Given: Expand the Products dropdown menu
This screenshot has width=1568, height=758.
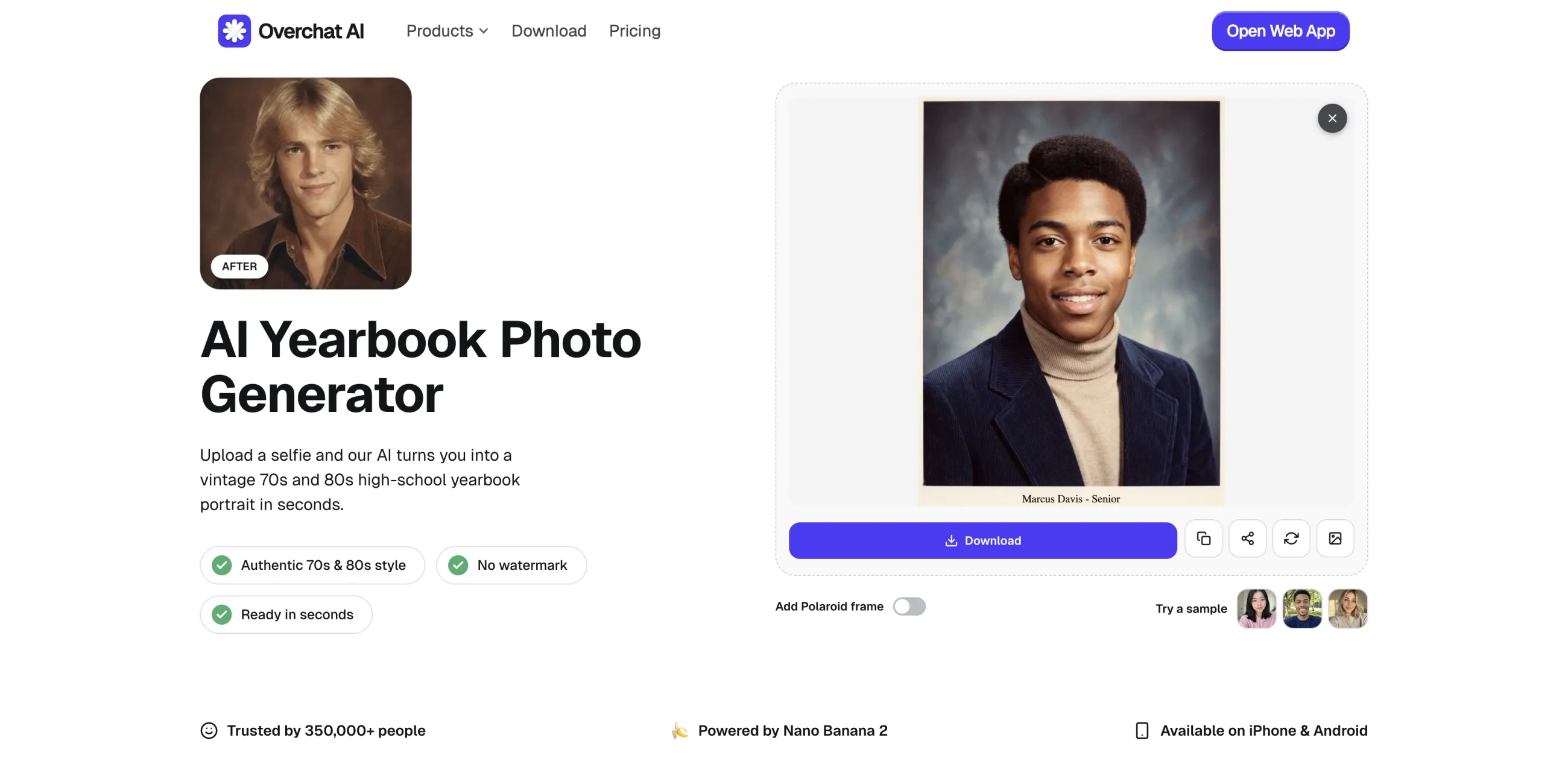Looking at the screenshot, I should (x=447, y=30).
